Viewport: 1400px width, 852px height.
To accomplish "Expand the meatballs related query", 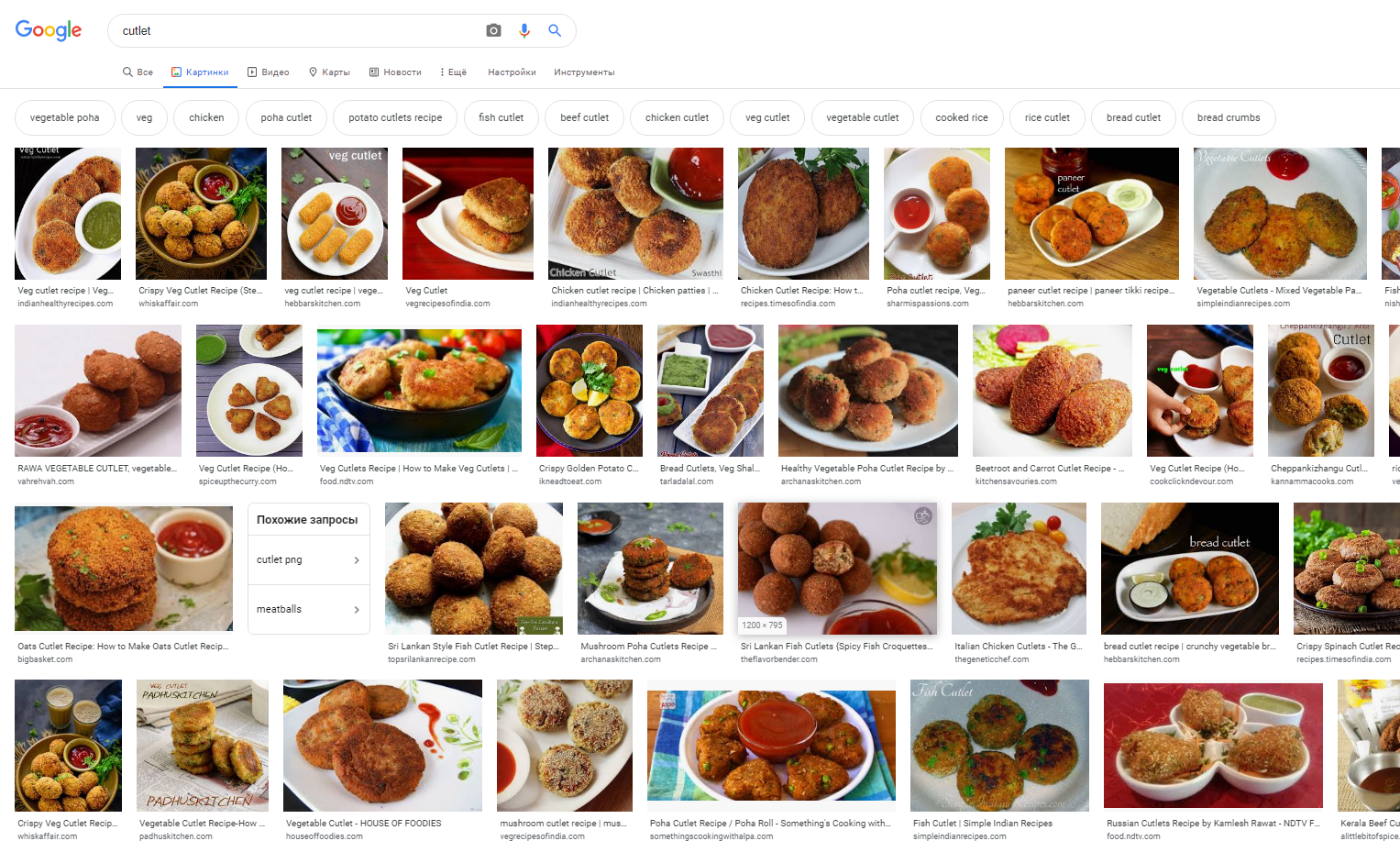I will [x=308, y=609].
